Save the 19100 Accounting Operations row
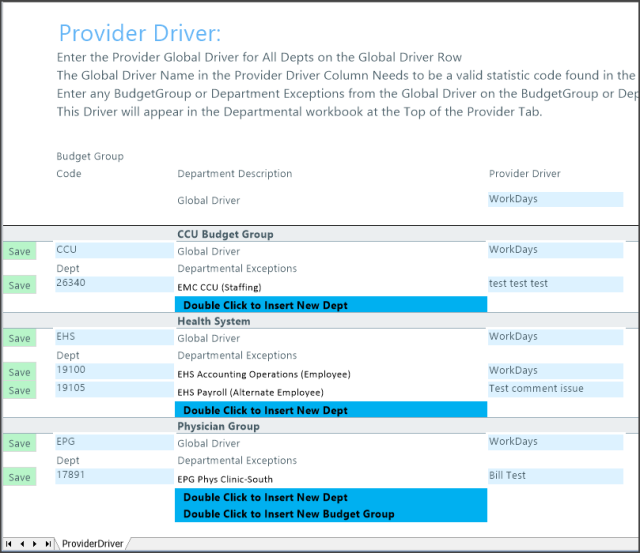 pyautogui.click(x=19, y=372)
